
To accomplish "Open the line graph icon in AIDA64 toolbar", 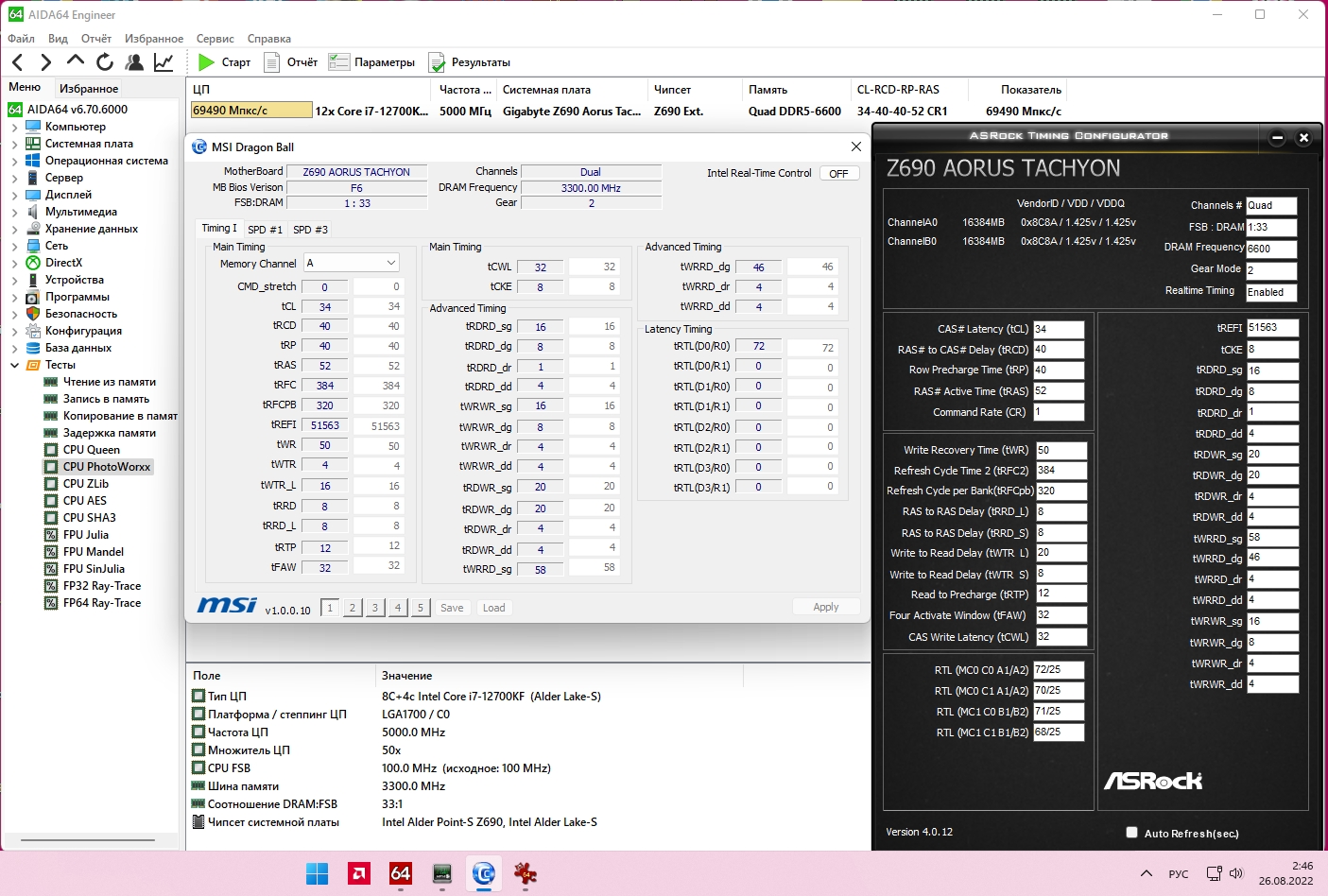I will [x=164, y=62].
